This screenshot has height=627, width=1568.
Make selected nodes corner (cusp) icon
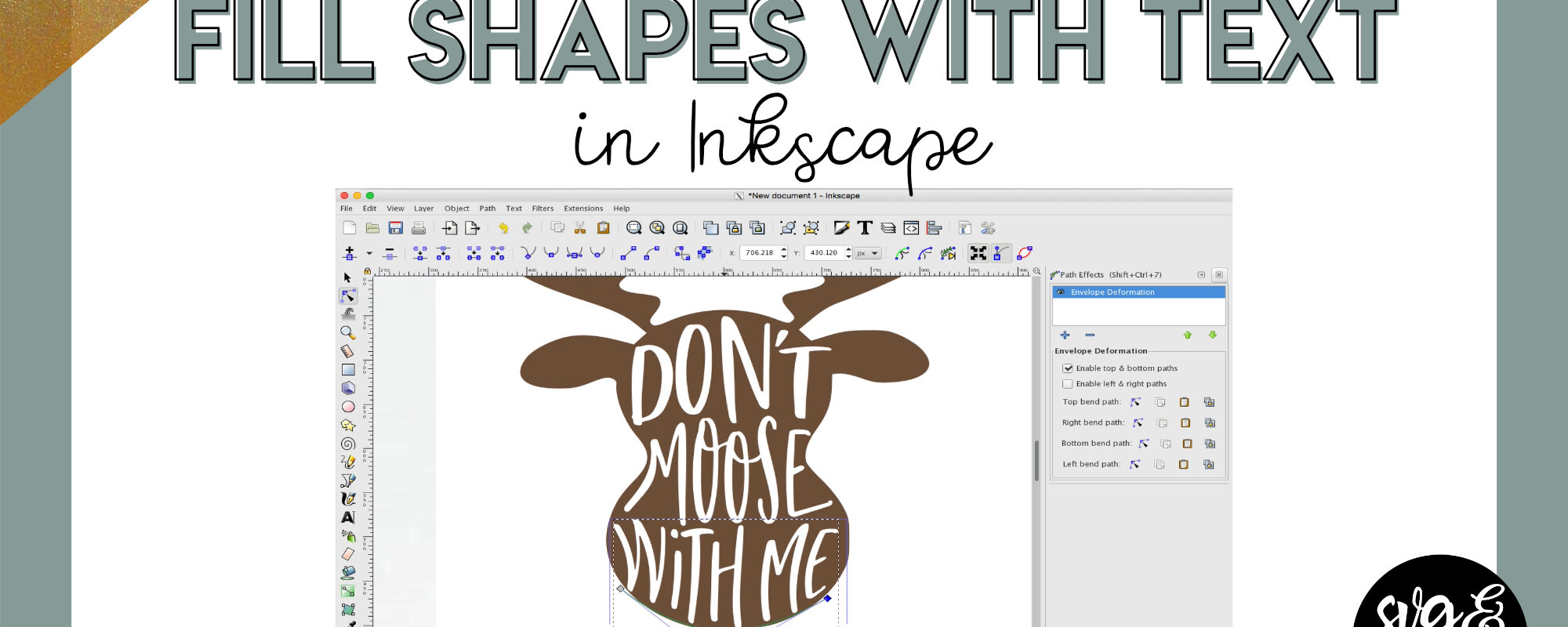[528, 253]
